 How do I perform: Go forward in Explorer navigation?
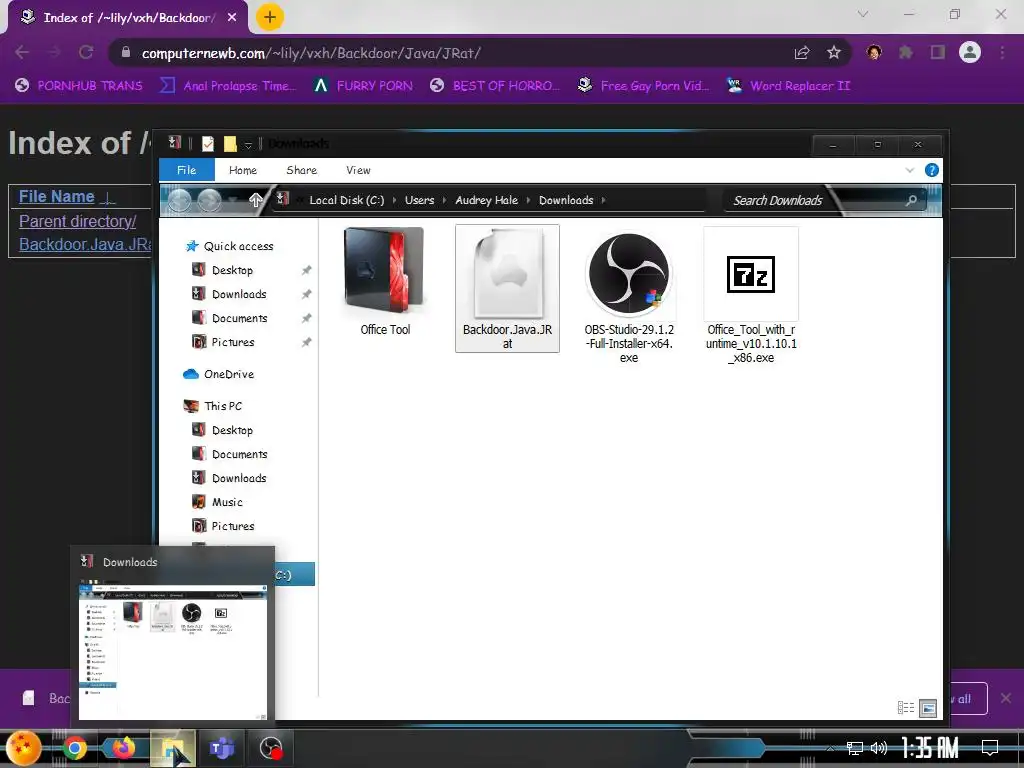tap(209, 200)
